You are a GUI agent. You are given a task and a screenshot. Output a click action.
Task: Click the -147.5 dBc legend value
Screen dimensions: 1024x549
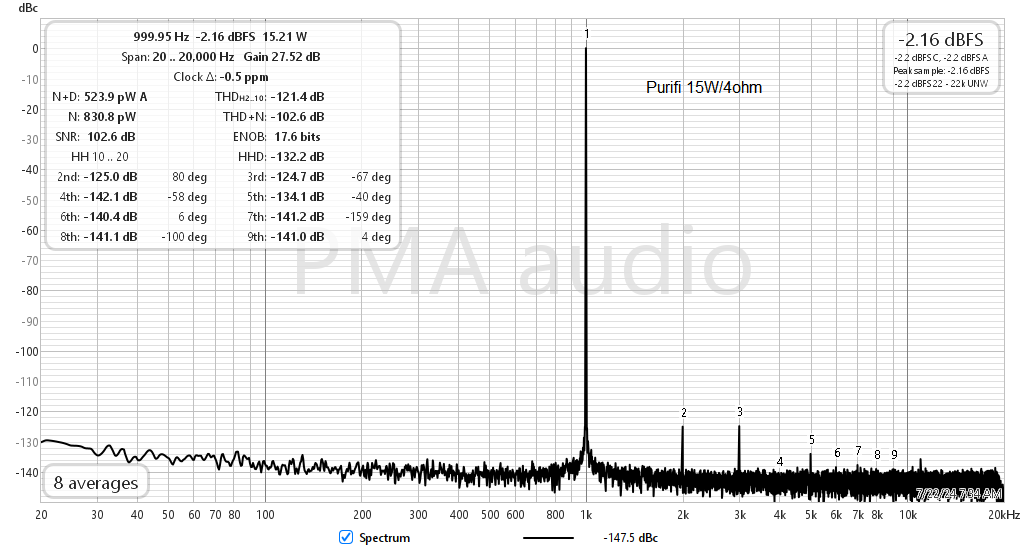(x=630, y=538)
